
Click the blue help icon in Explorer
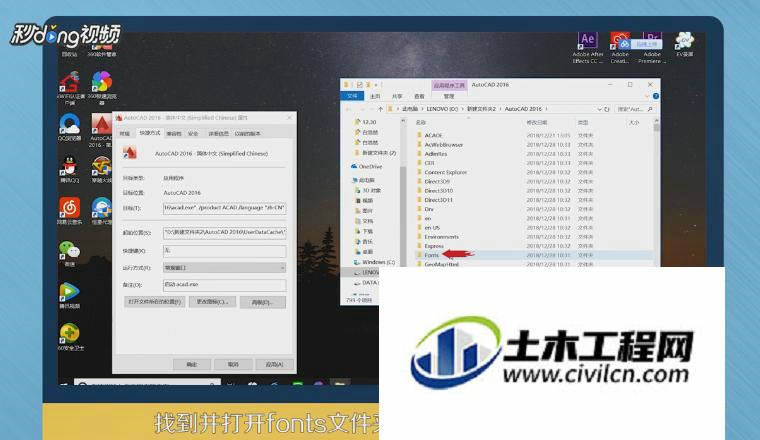tap(655, 96)
